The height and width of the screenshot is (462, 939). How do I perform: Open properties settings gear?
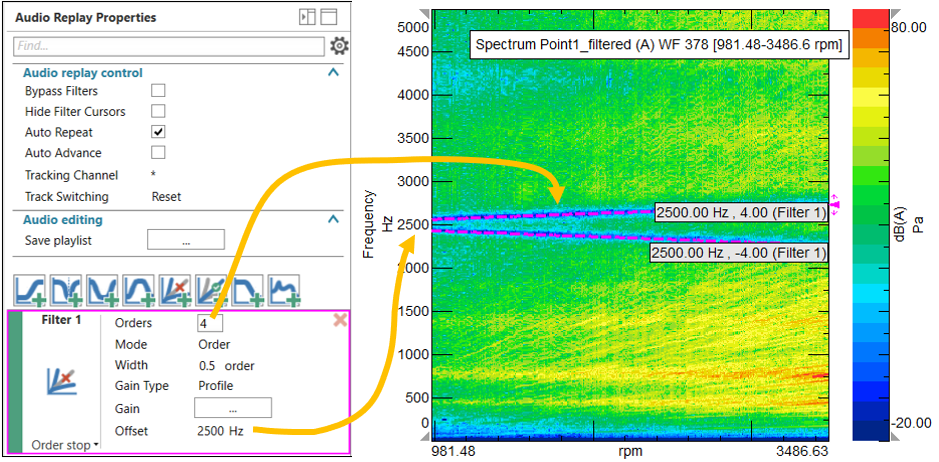[340, 46]
